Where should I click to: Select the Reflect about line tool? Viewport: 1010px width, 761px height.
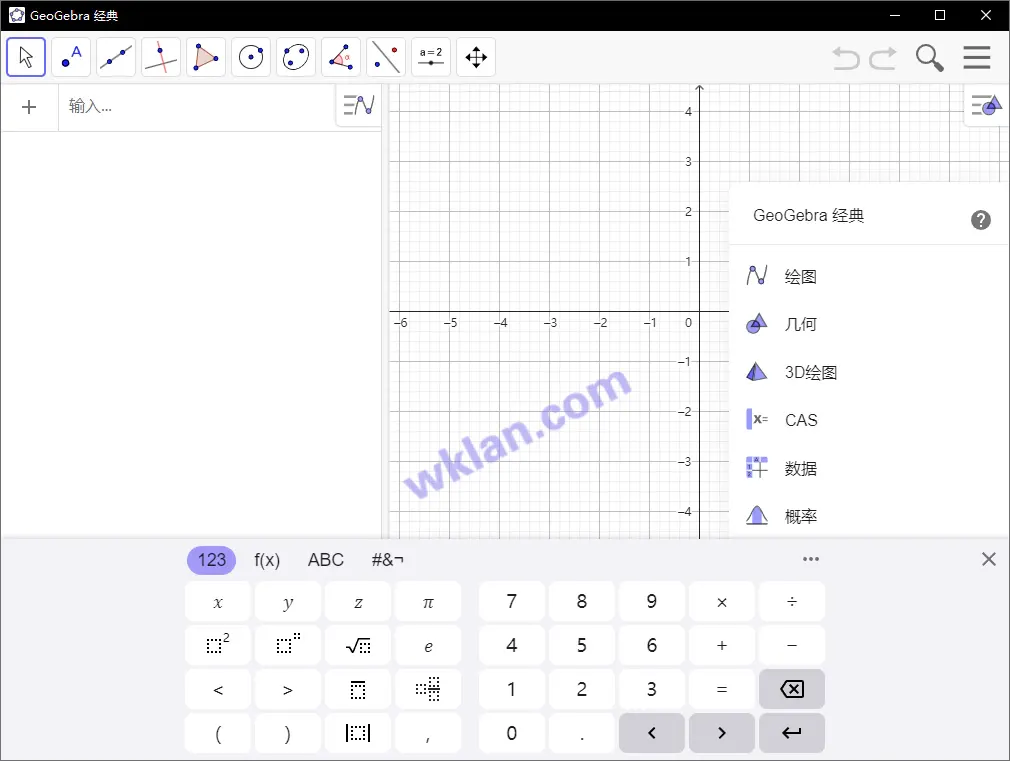pyautogui.click(x=386, y=57)
